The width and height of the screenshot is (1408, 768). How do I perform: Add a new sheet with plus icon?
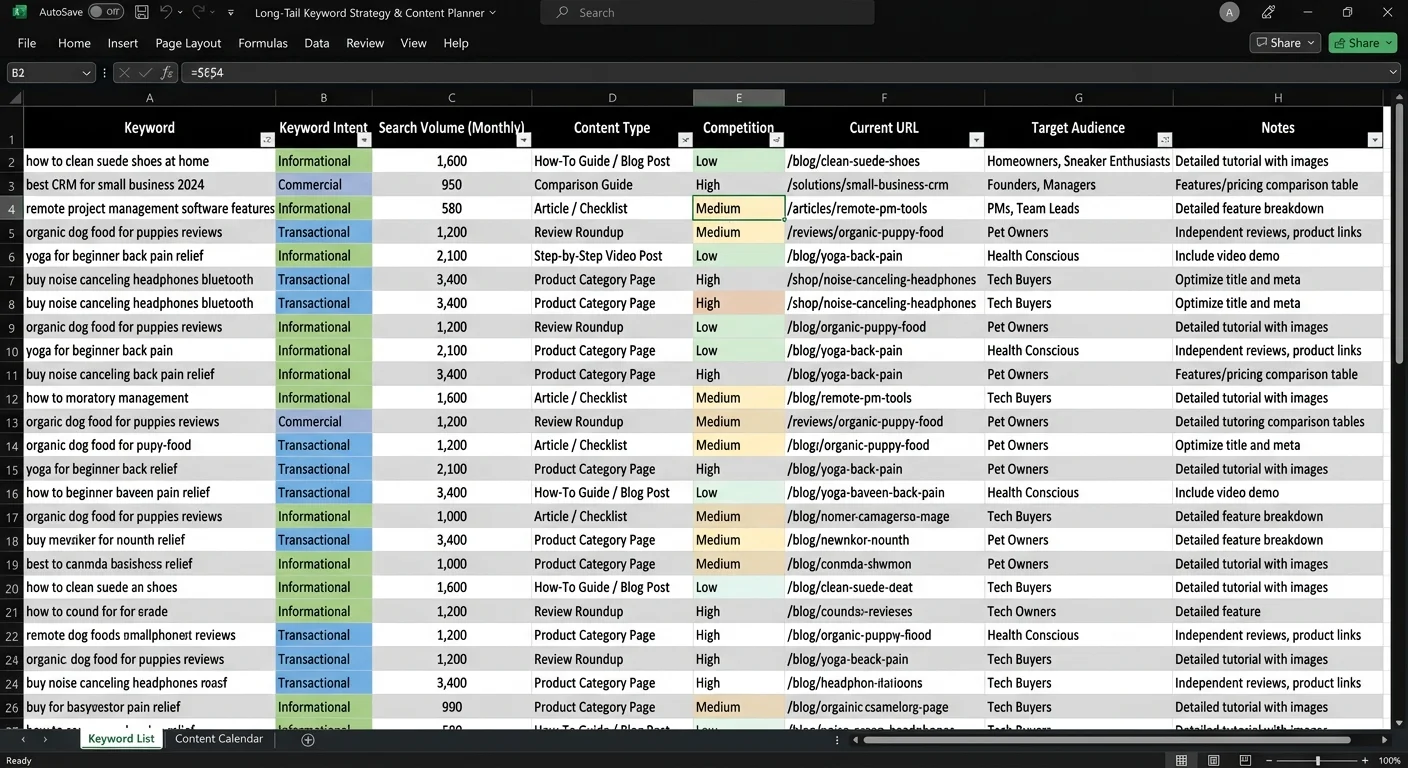coord(308,740)
